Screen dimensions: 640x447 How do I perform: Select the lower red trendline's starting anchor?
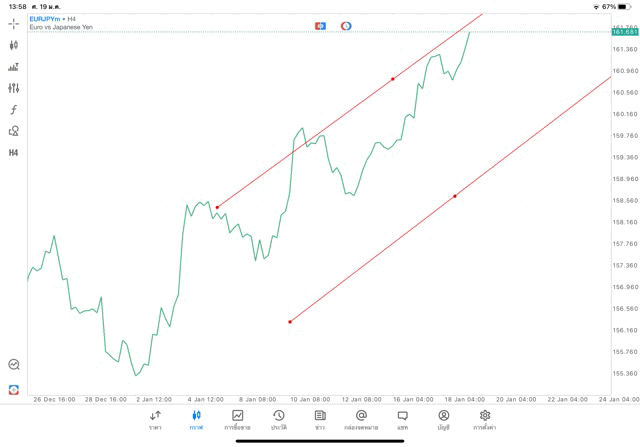[x=290, y=322]
